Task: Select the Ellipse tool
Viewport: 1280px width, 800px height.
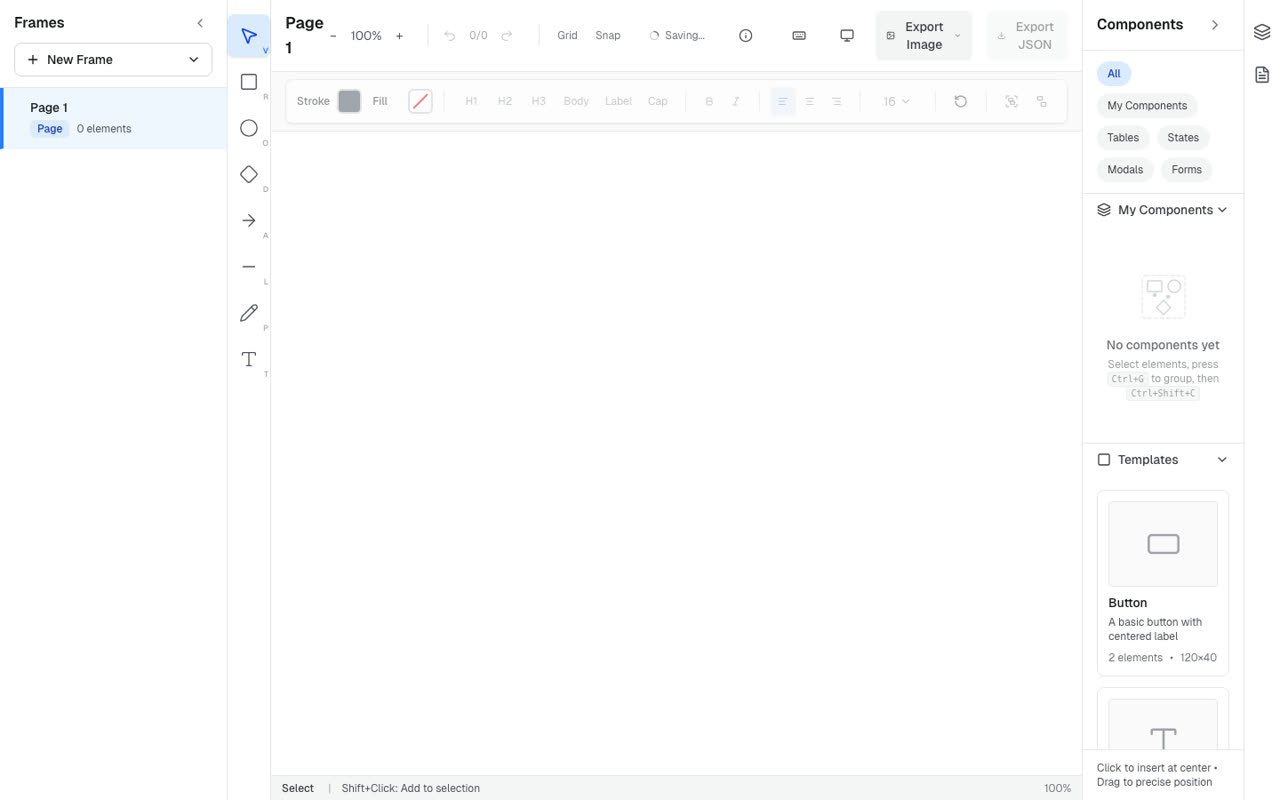Action: point(249,128)
